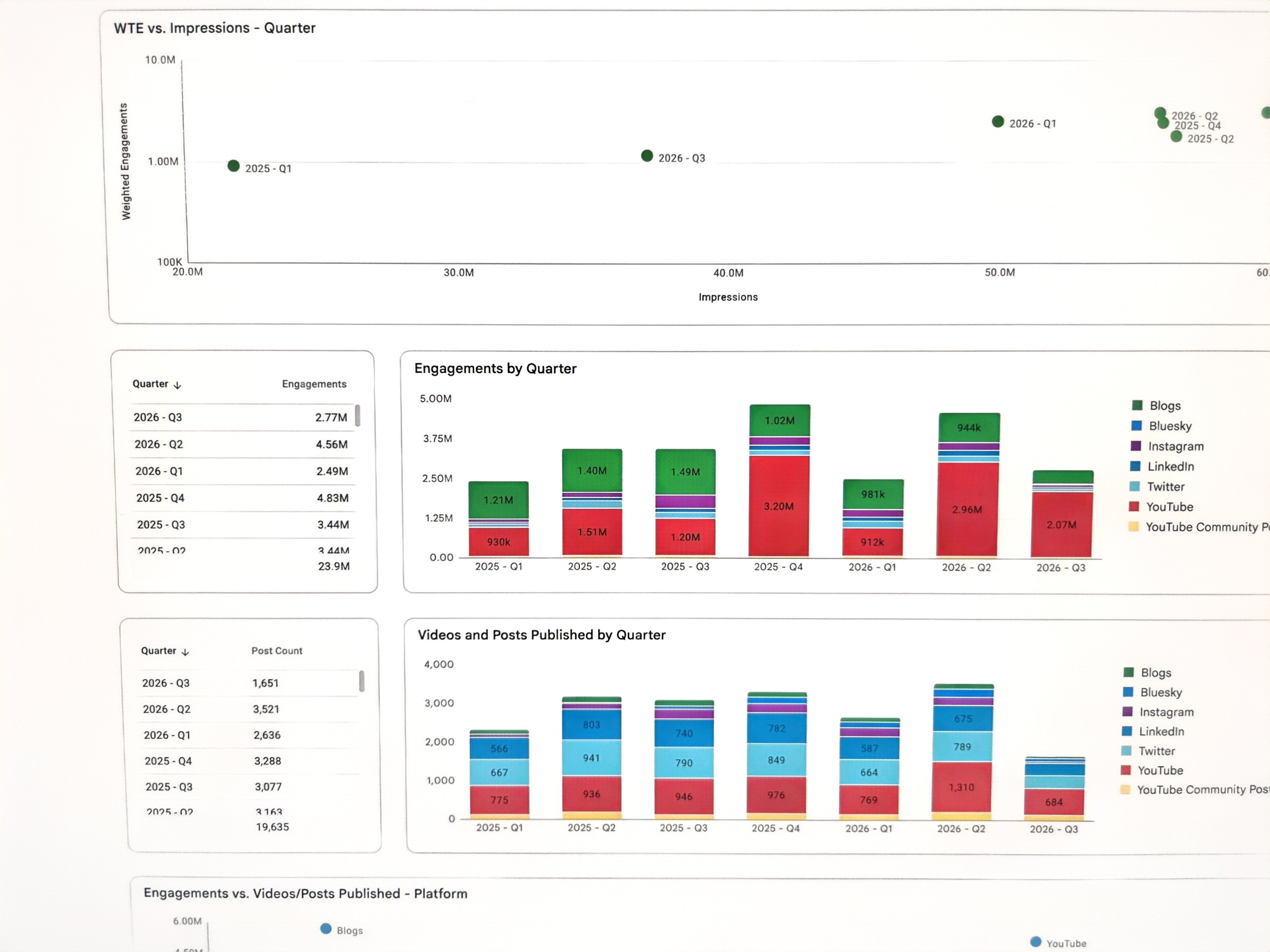
Task: Select 2025 - Q3 row in Engagements table
Action: (244, 525)
